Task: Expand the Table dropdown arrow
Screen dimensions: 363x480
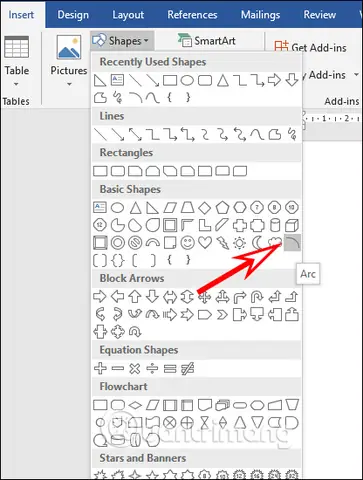Action: pos(16,84)
